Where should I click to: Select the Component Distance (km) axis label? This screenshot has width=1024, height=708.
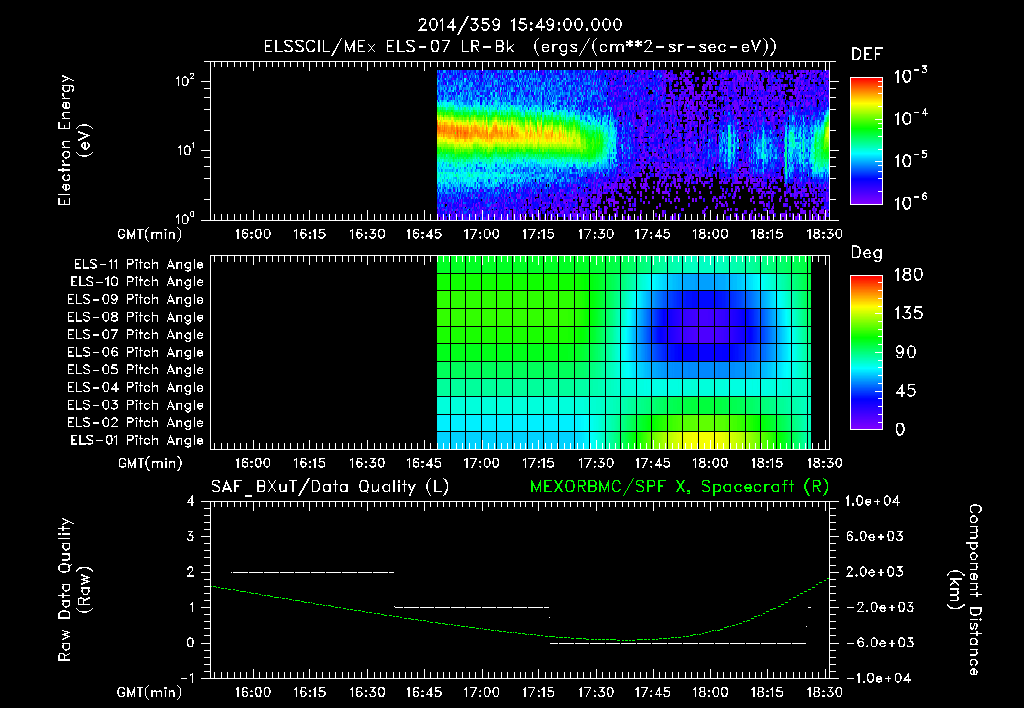965,590
